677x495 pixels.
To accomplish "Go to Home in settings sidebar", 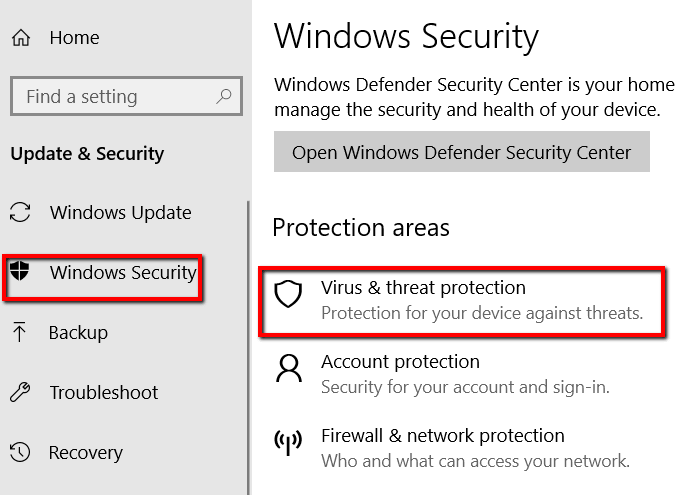I will tap(74, 39).
